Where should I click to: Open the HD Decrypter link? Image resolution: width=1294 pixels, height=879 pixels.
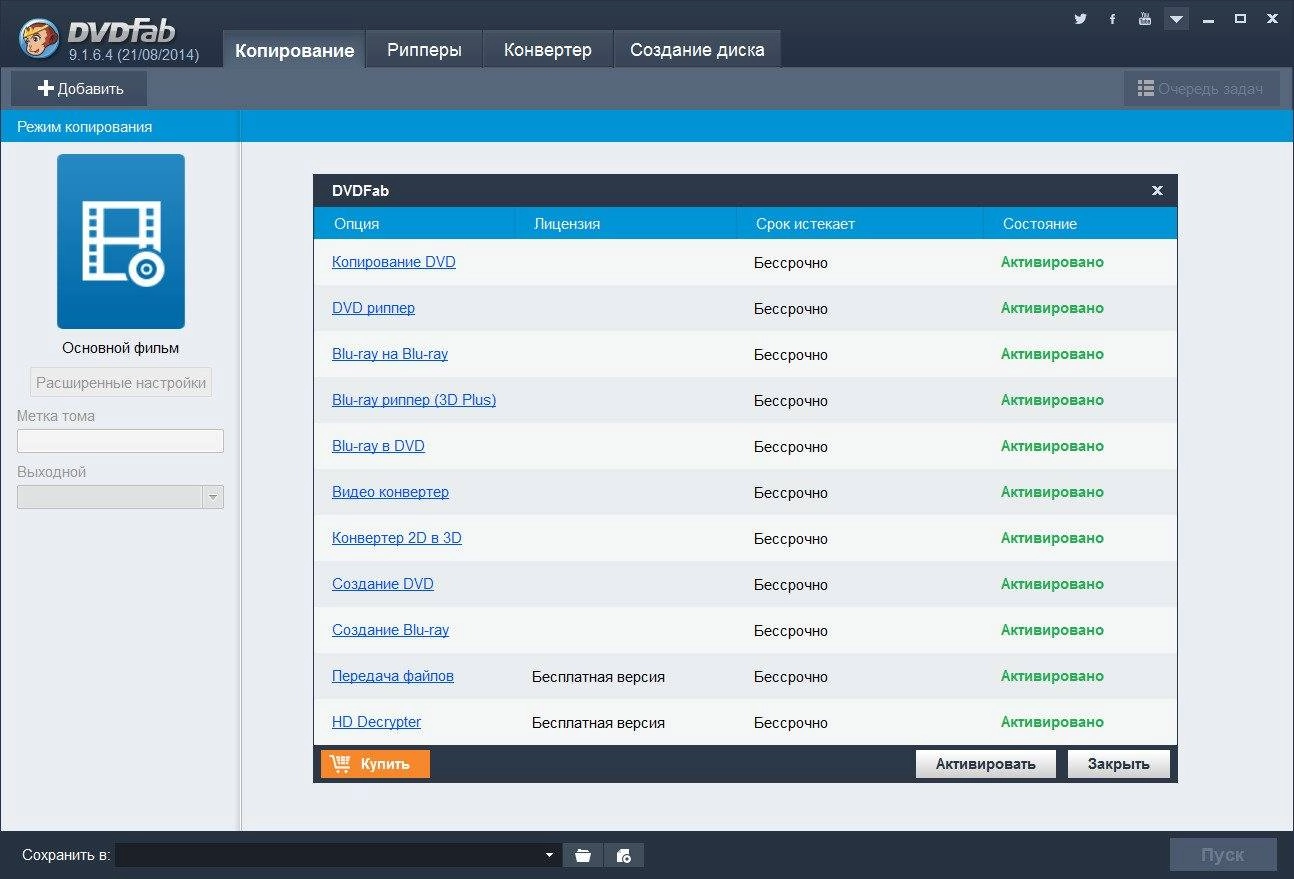point(376,722)
